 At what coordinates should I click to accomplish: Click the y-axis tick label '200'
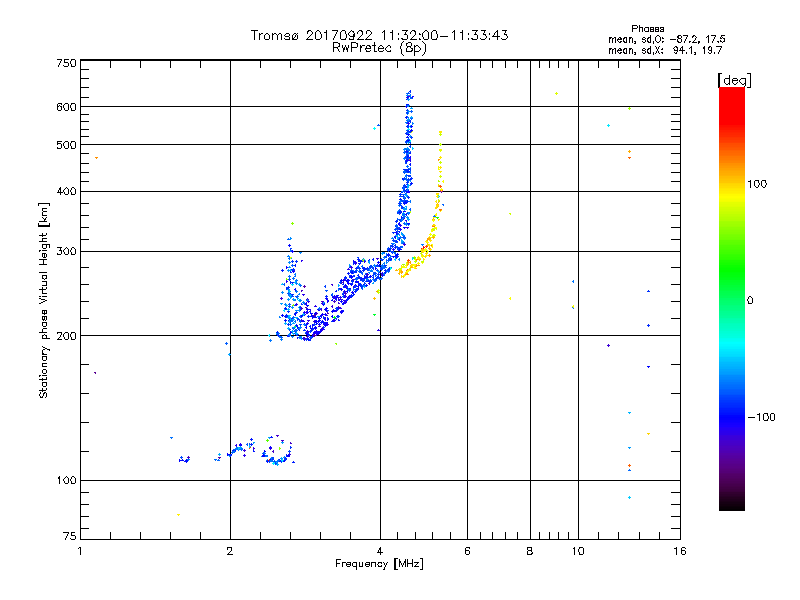(x=66, y=336)
